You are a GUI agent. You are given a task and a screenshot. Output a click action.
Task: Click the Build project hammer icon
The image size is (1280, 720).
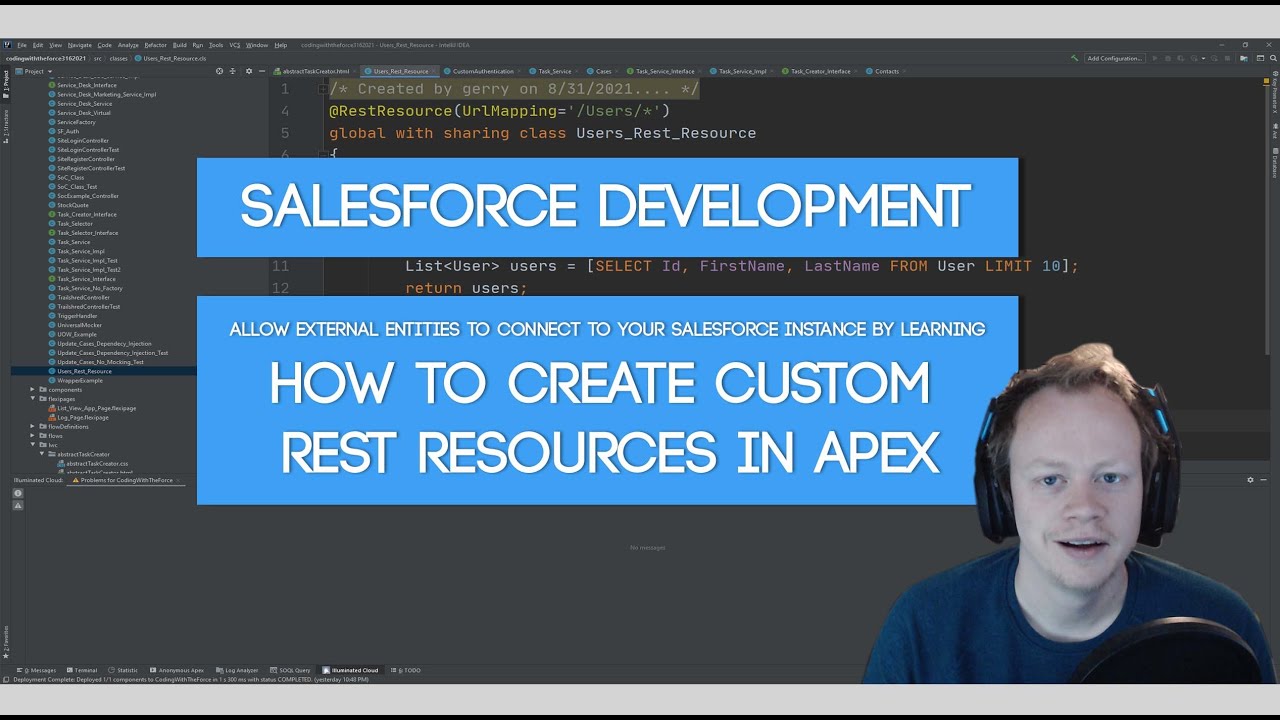(x=1075, y=58)
